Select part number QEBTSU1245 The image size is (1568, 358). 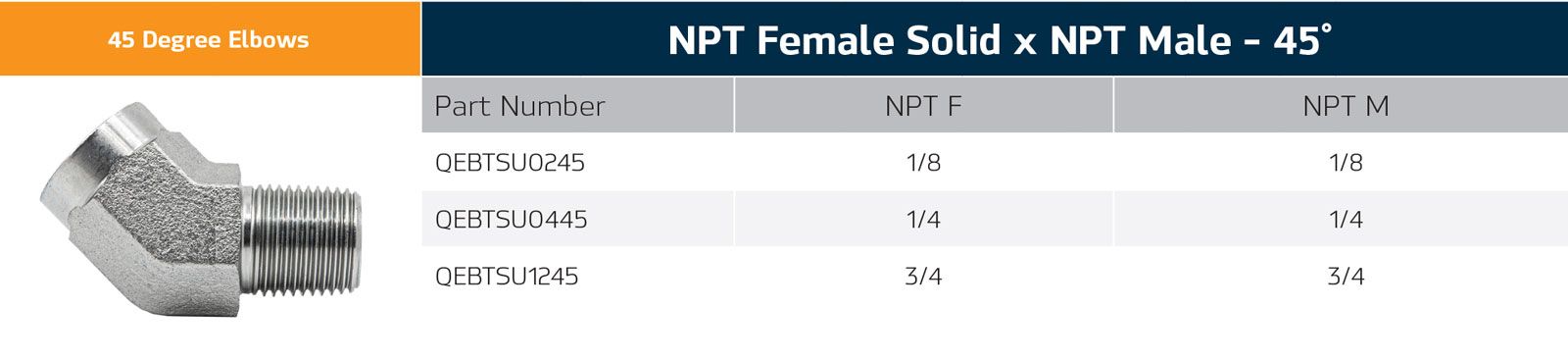pos(507,277)
